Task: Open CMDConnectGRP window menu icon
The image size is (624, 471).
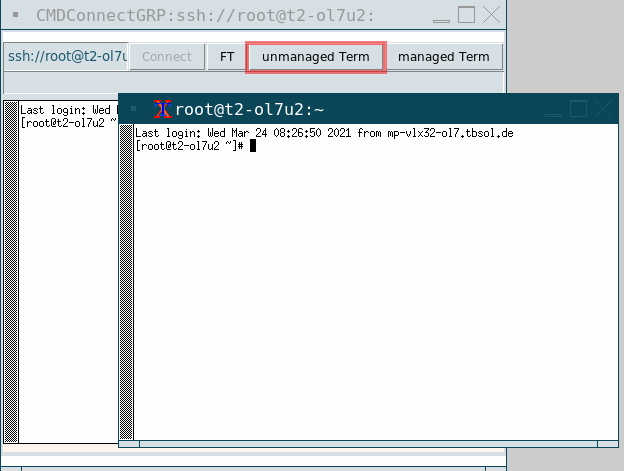Action: click(16, 15)
